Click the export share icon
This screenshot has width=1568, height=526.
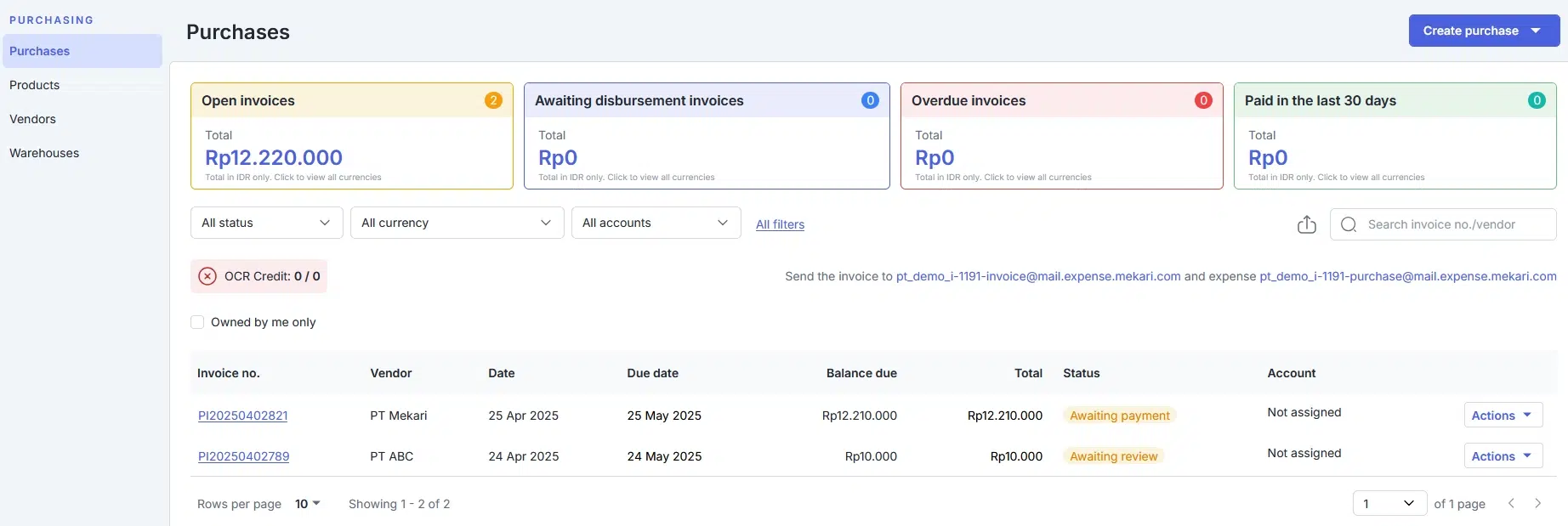tap(1307, 224)
